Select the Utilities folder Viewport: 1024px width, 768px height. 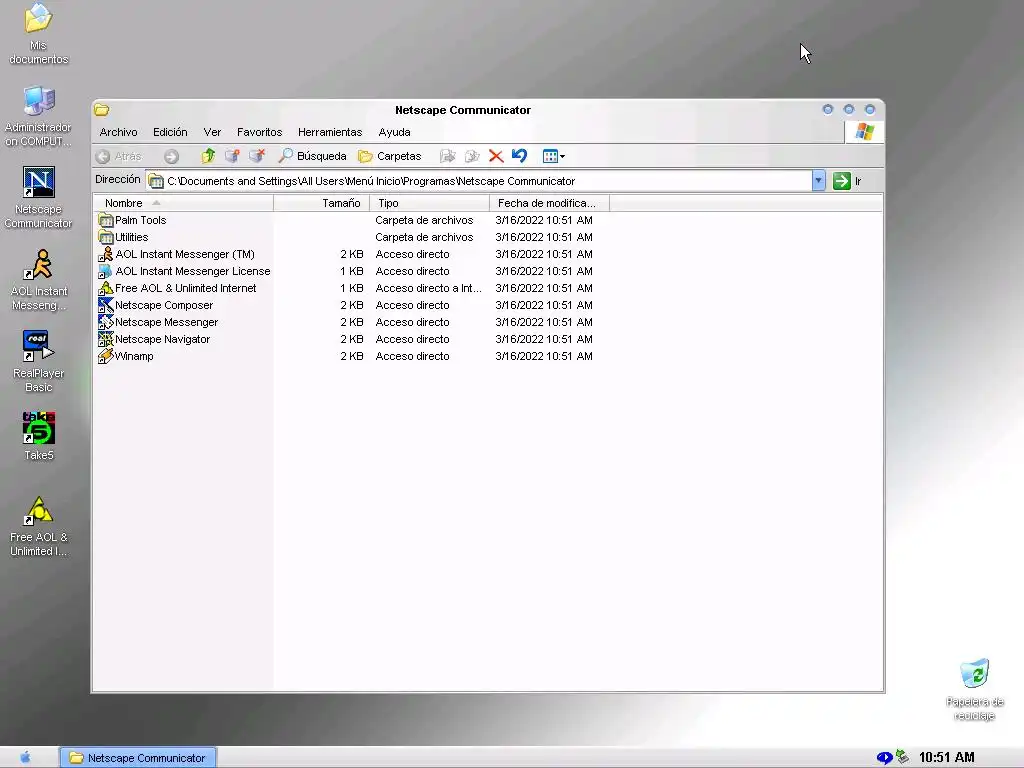(123, 237)
